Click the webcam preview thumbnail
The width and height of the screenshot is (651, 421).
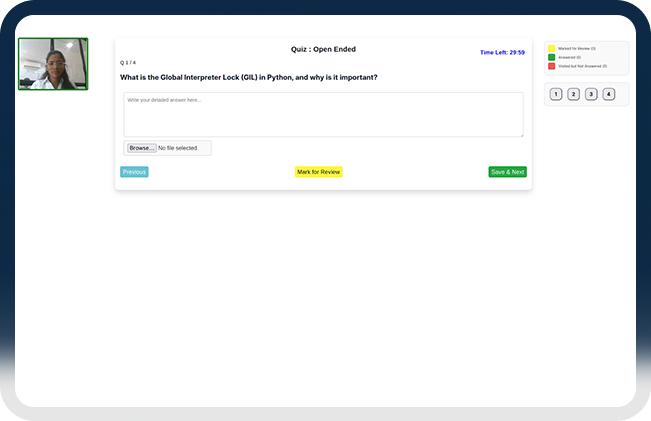(53, 64)
